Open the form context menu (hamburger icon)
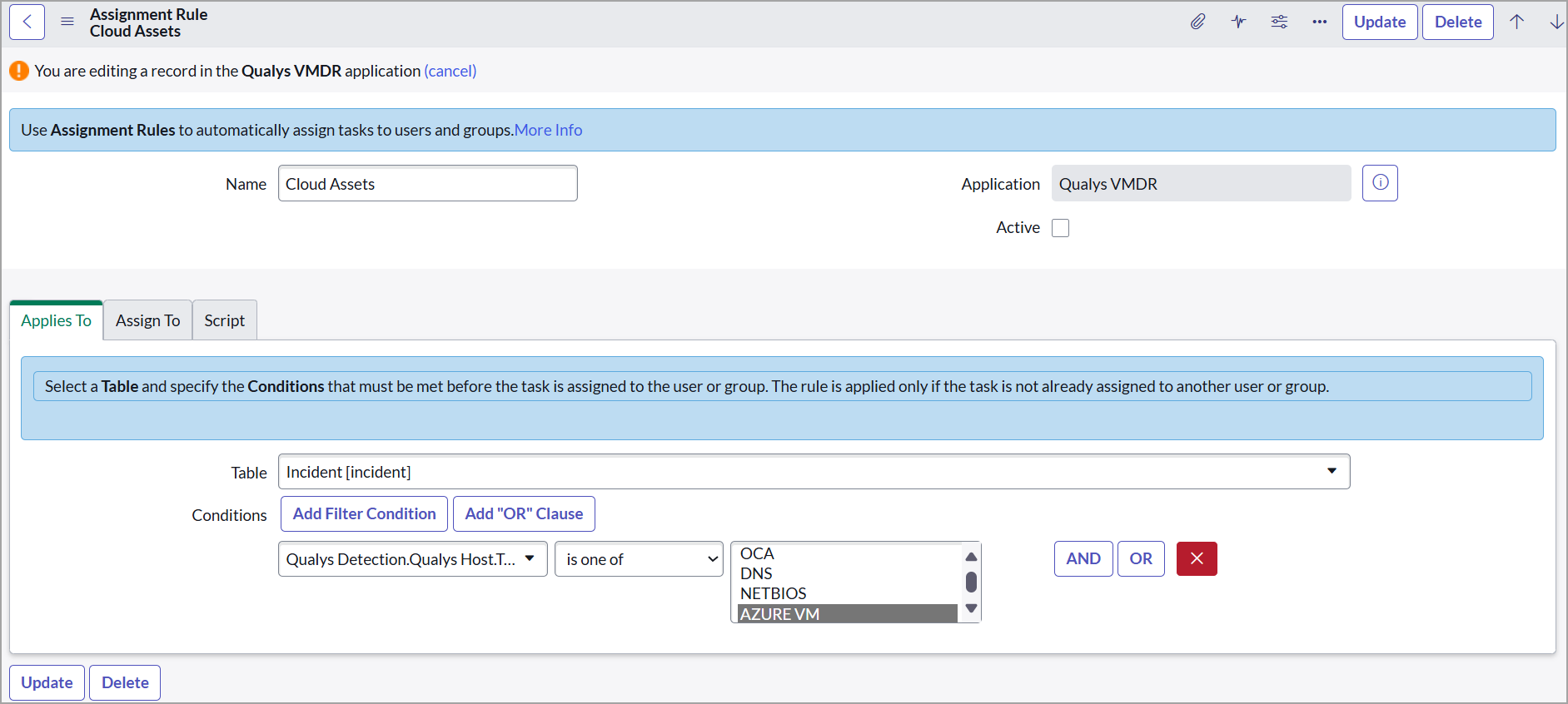The height and width of the screenshot is (704, 1568). [67, 22]
